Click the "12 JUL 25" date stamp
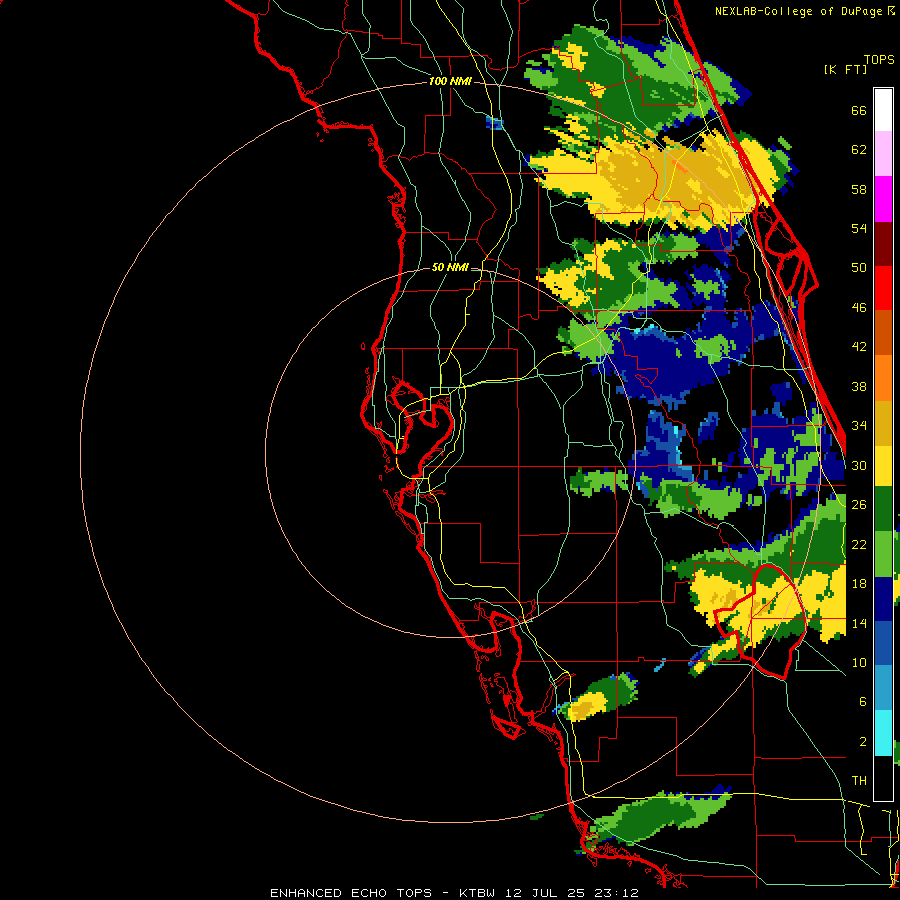The image size is (900, 900). [545, 893]
